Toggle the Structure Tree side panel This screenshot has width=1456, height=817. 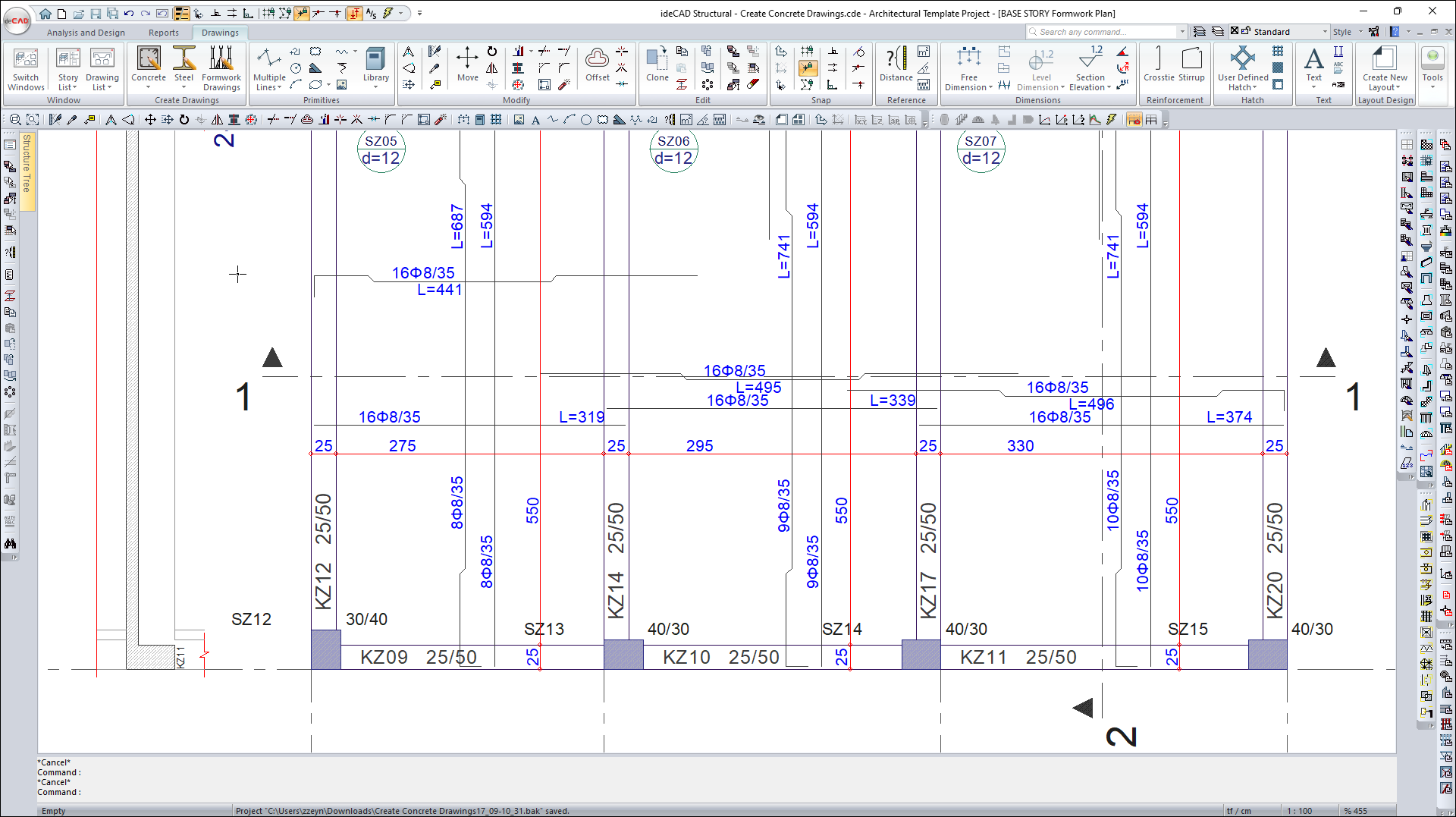(27, 163)
